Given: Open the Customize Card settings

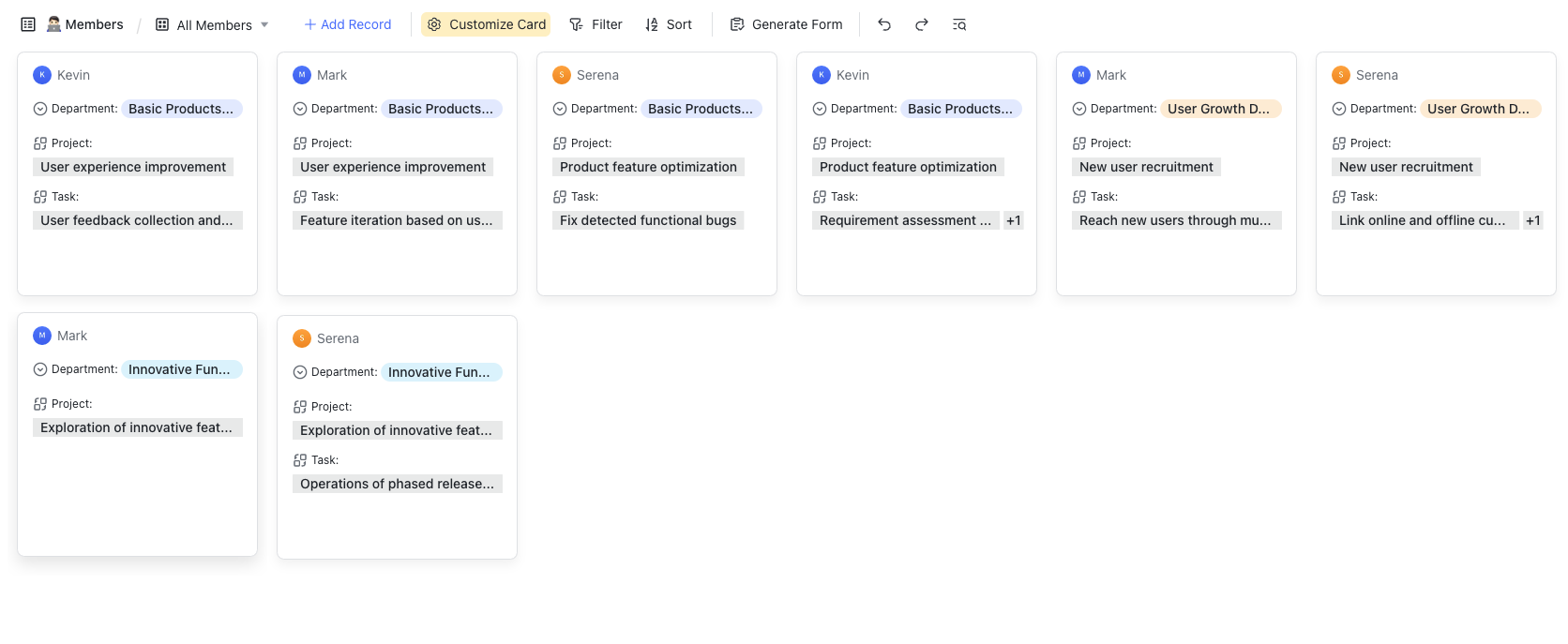Looking at the screenshot, I should 486,24.
